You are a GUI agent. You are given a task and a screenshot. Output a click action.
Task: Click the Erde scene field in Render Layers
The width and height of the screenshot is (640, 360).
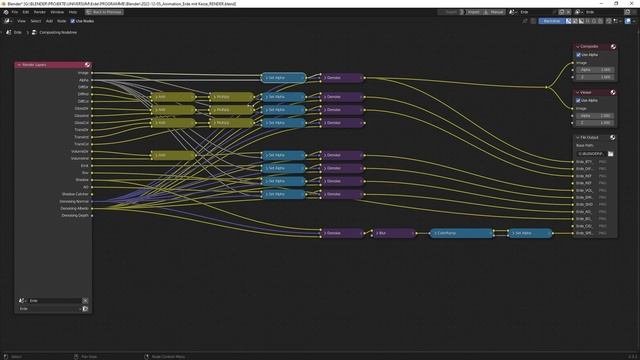[54, 300]
